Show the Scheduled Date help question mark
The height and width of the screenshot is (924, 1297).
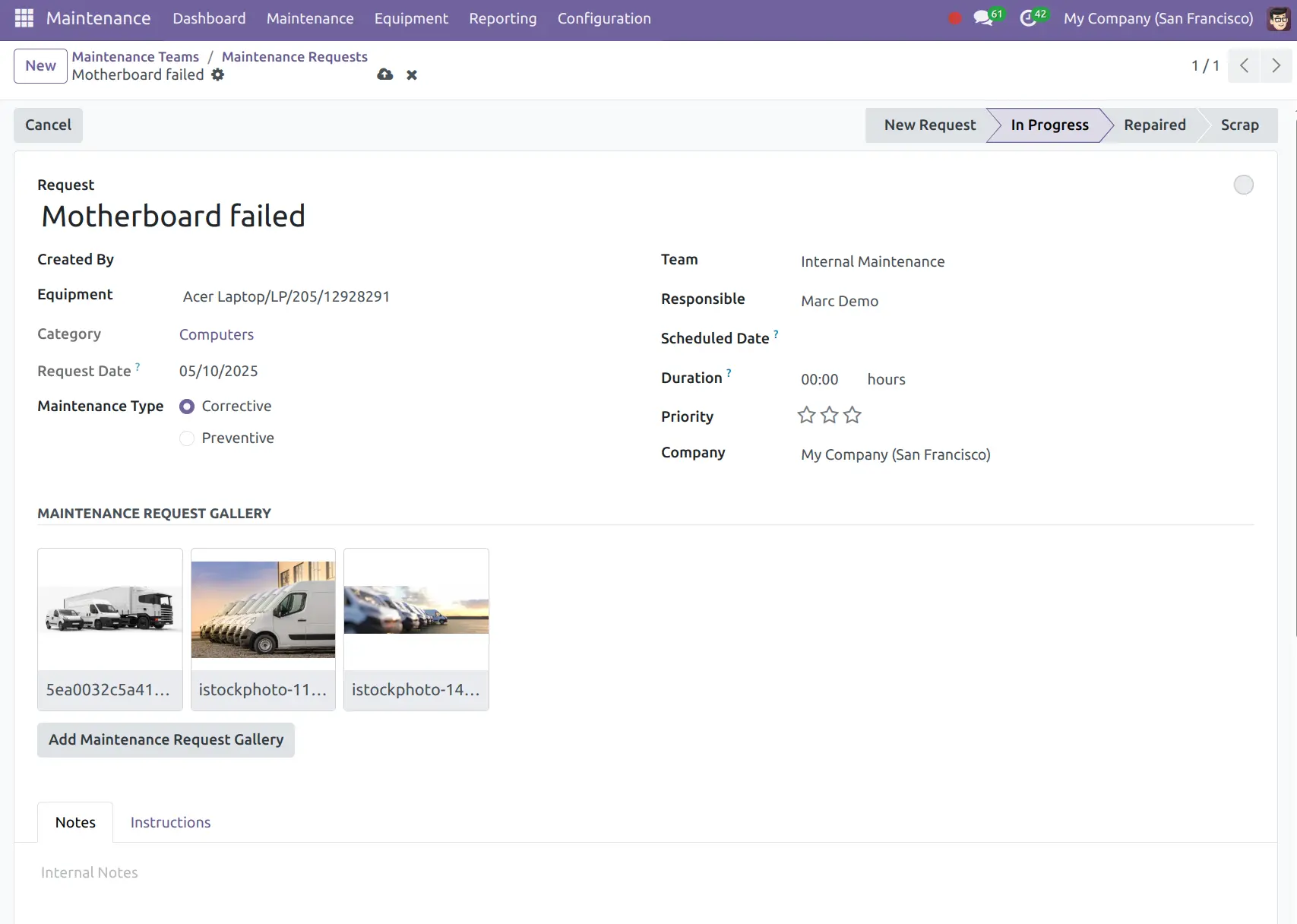[776, 334]
